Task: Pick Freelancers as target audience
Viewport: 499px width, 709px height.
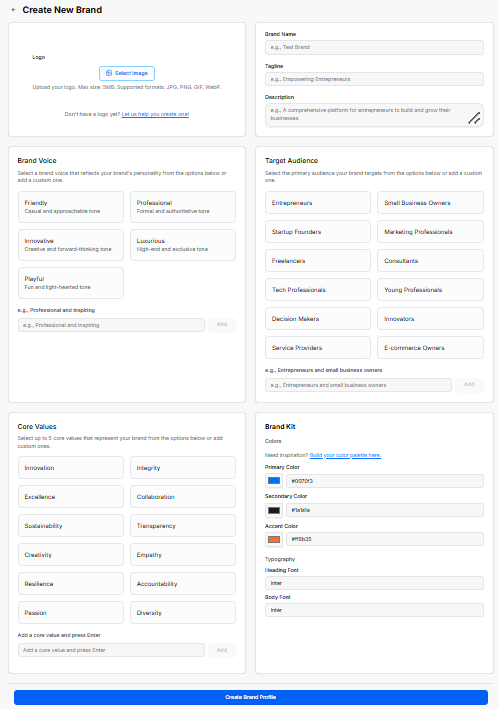Action: coord(318,261)
